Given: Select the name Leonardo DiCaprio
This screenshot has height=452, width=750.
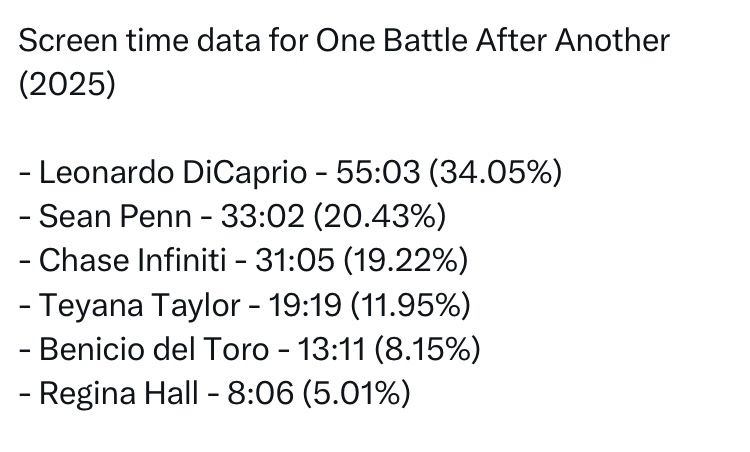Looking at the screenshot, I should tap(172, 173).
